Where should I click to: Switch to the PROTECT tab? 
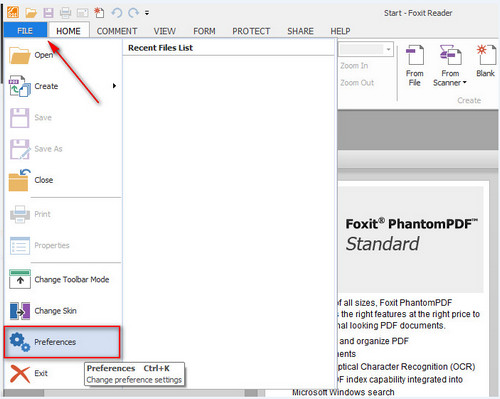pos(251,31)
